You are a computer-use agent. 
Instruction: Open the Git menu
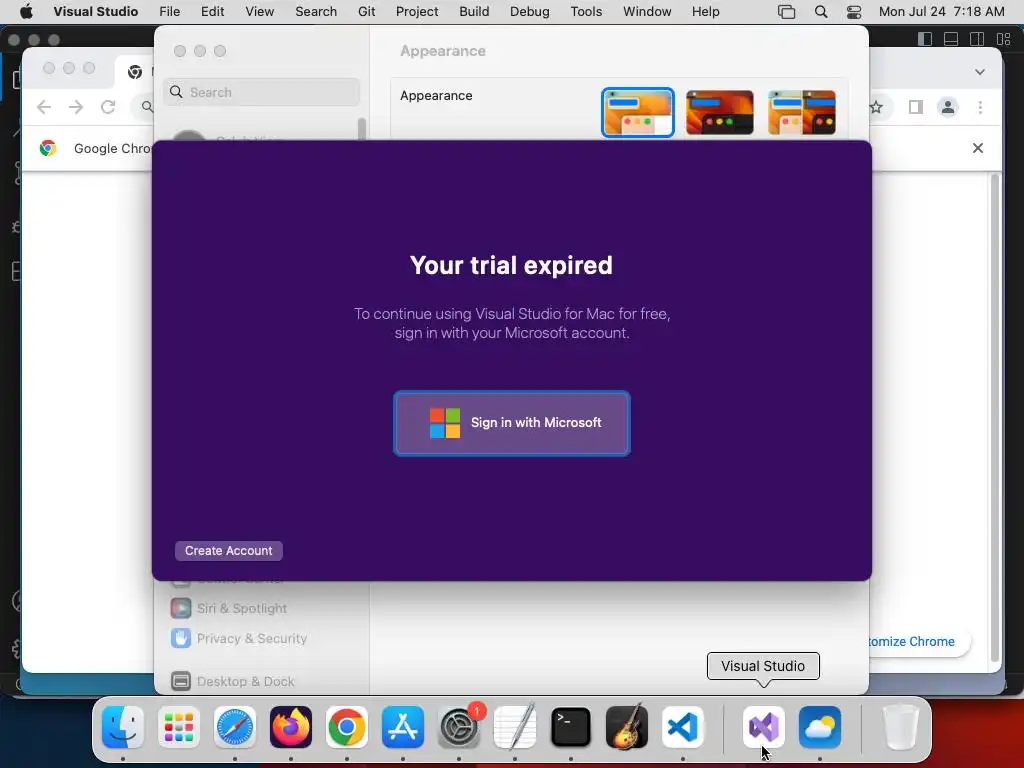tap(366, 11)
